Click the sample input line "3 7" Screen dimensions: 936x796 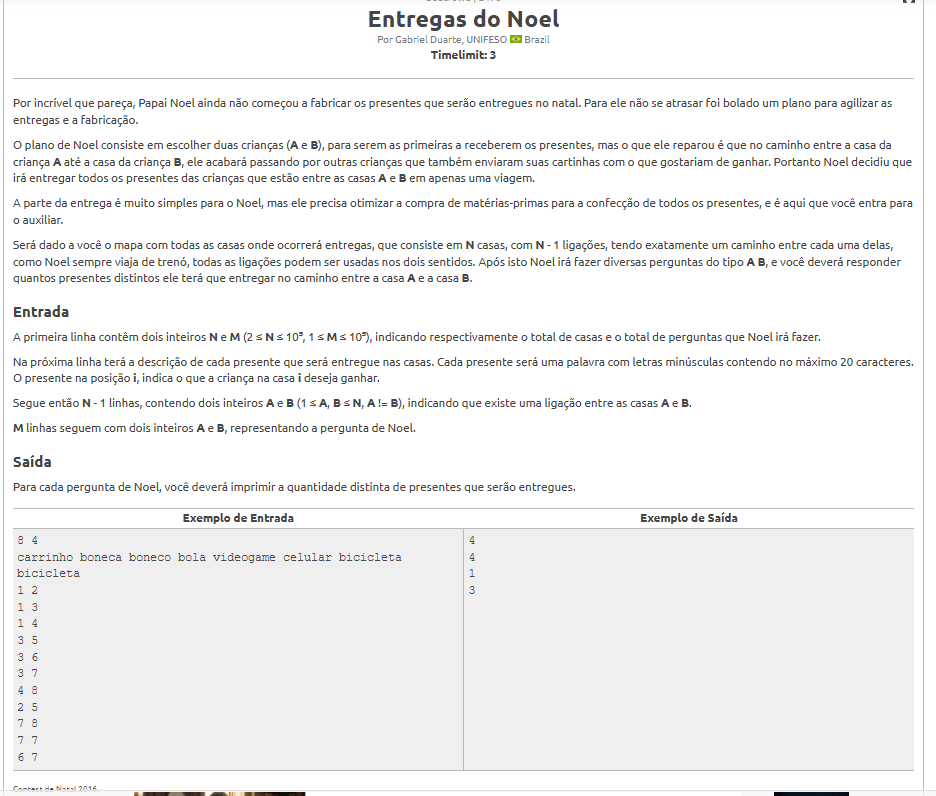tap(27, 673)
